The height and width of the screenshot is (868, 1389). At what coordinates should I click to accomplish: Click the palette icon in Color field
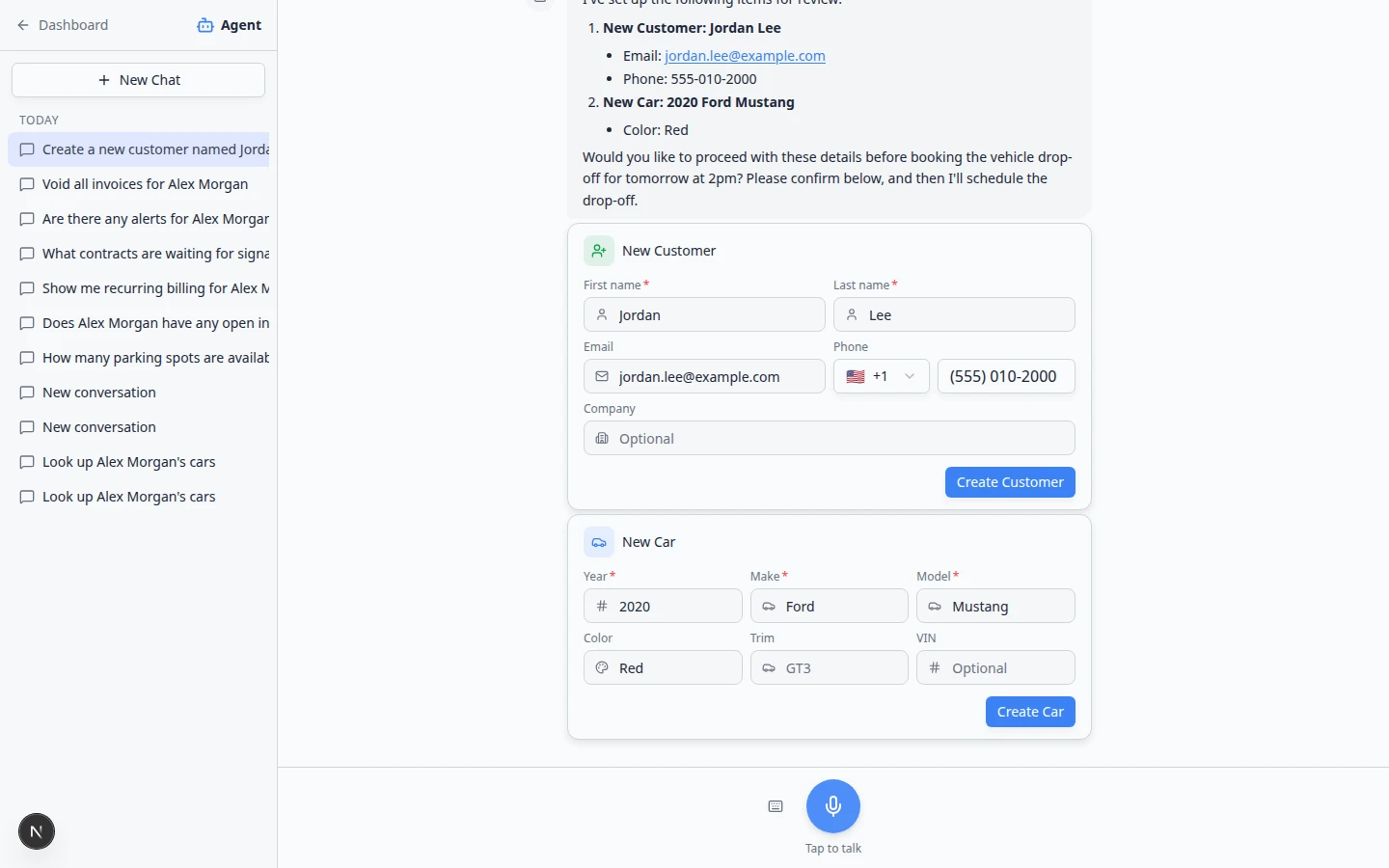[x=602, y=668]
